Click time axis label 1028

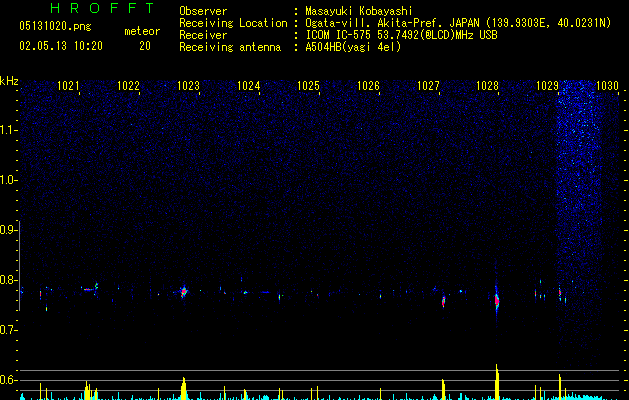[487, 86]
